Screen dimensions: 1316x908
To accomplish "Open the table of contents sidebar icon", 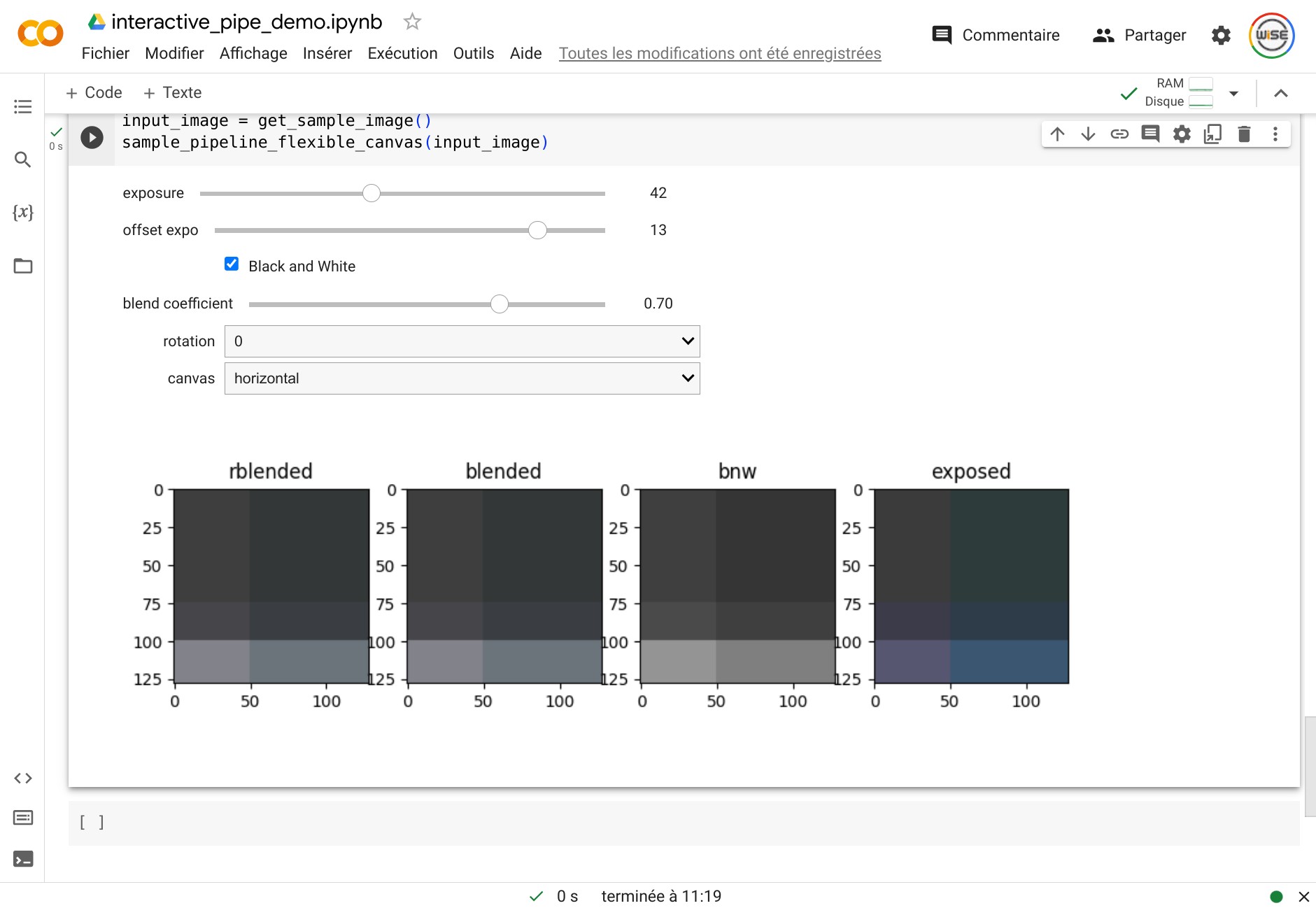I will point(22,106).
